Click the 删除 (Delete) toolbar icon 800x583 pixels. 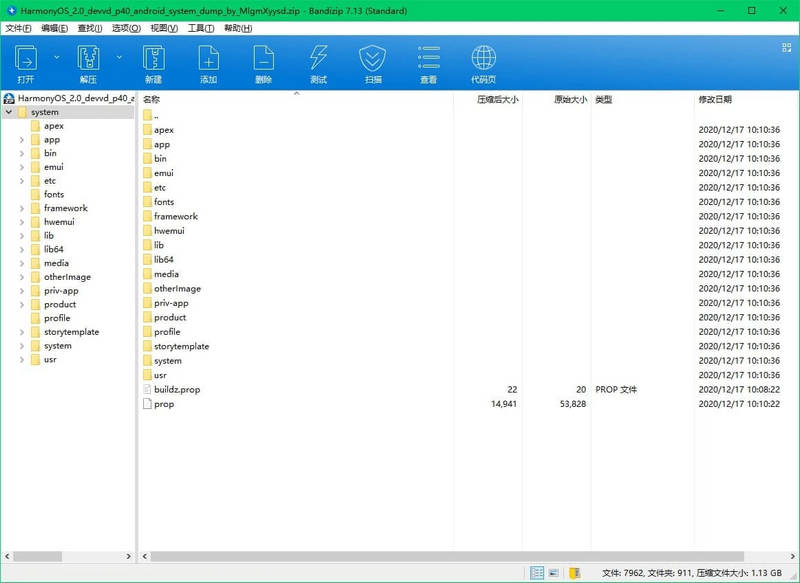263,62
